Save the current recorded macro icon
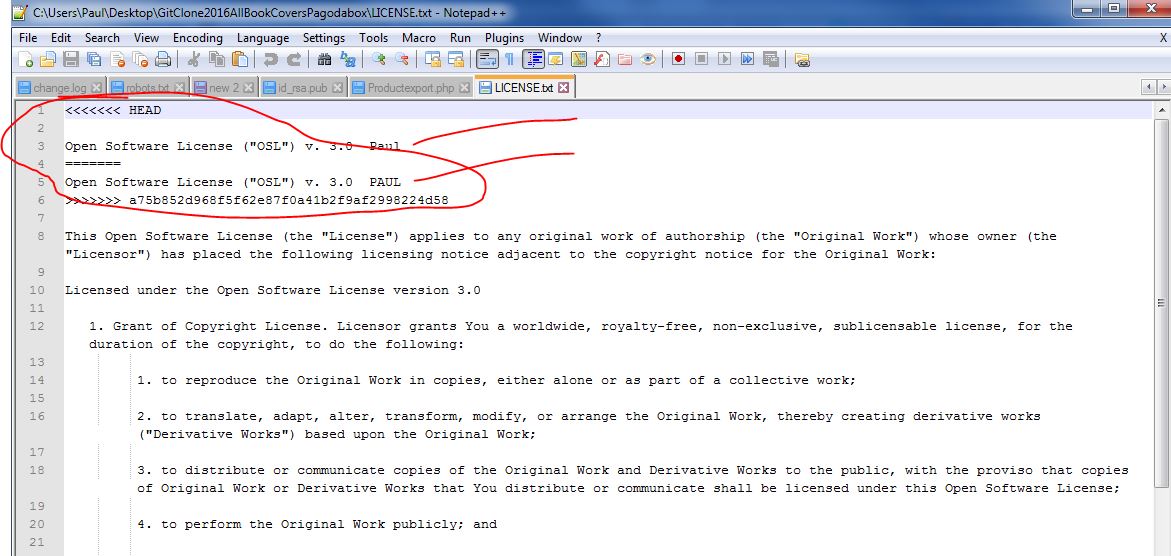Screen dimensions: 1171x556 tap(771, 59)
